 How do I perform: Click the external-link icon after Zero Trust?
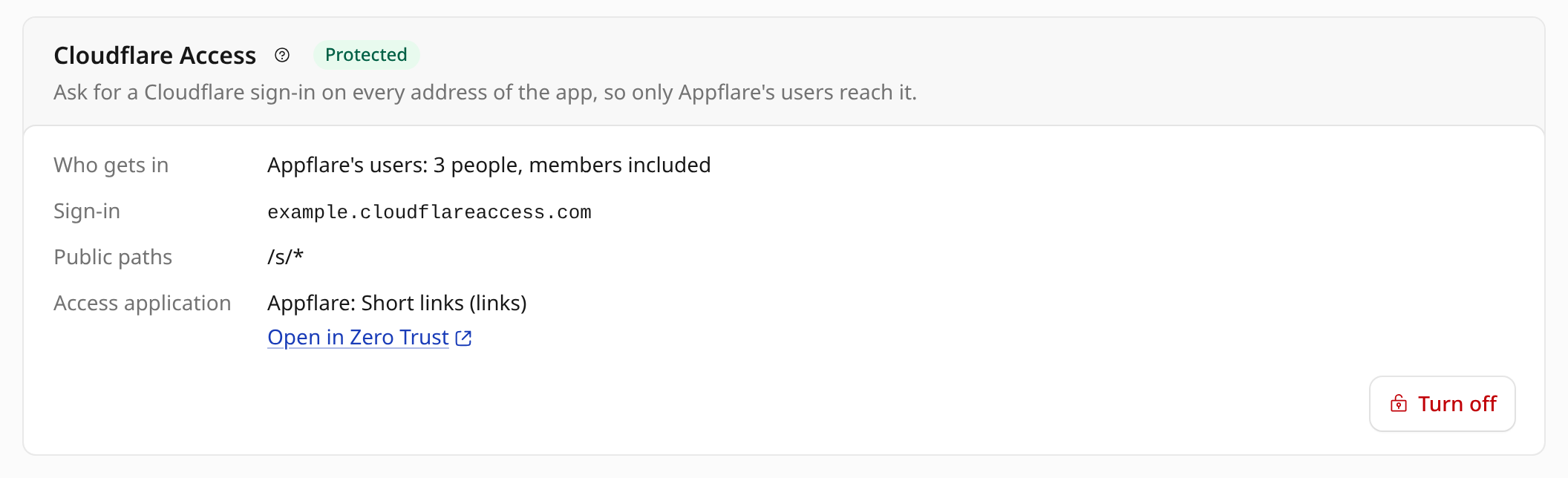pyautogui.click(x=463, y=338)
